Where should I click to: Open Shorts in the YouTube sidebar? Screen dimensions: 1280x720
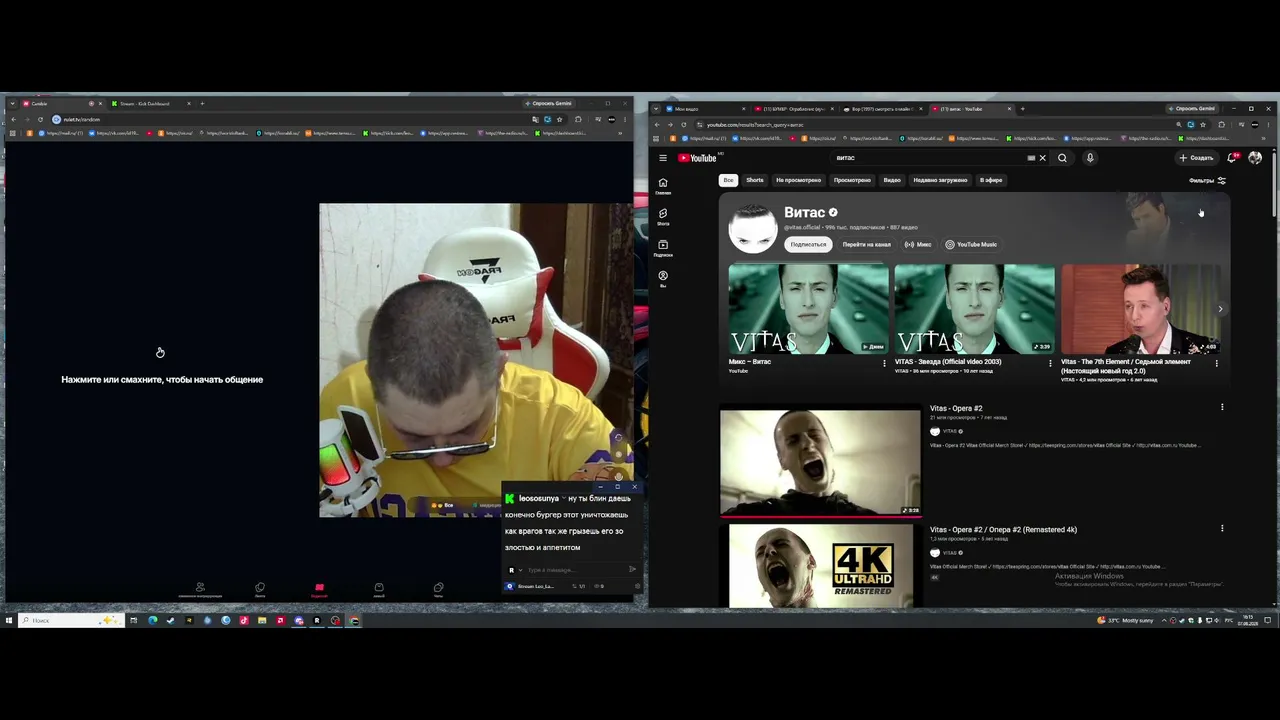(663, 217)
